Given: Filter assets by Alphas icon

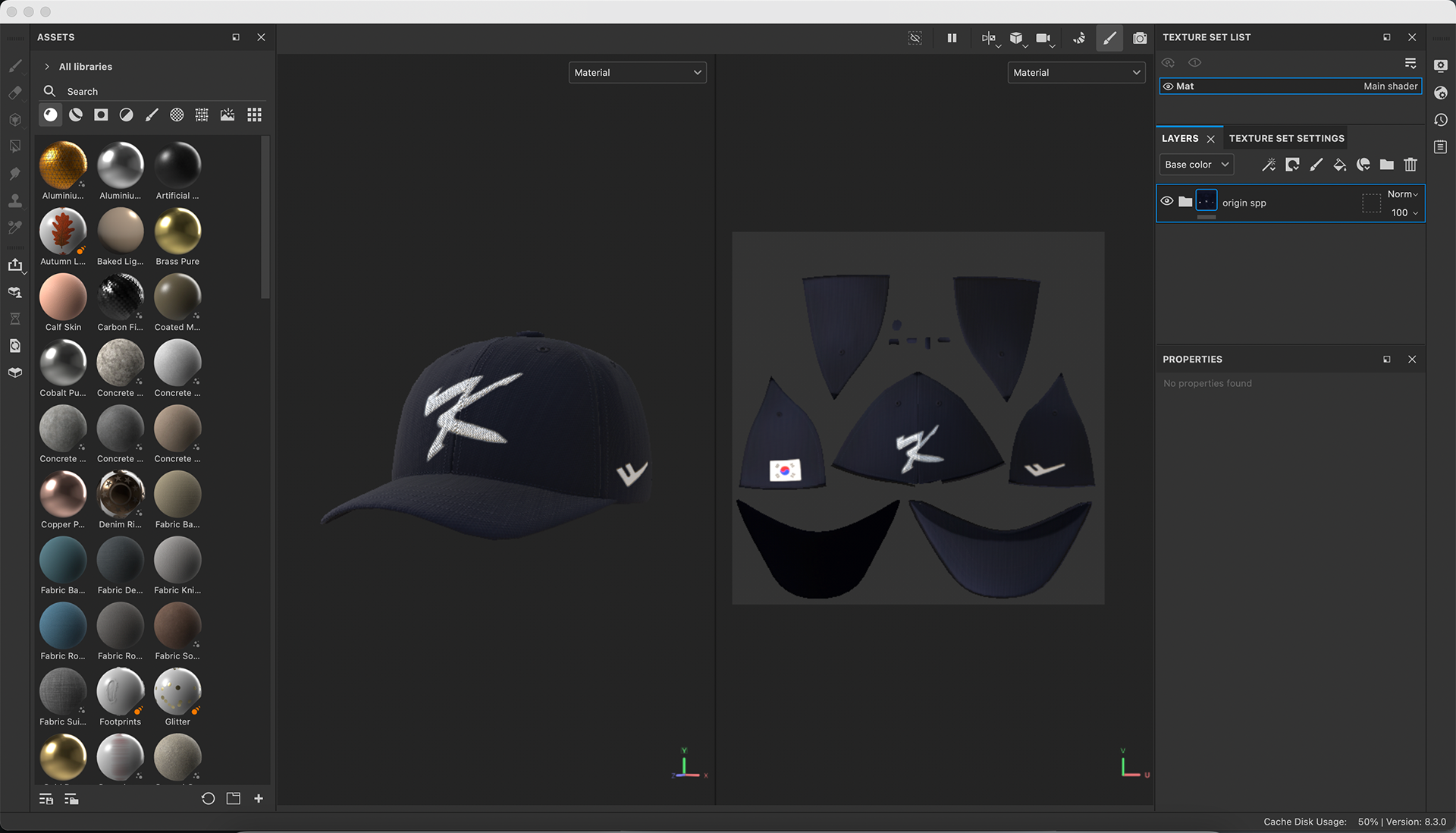Looking at the screenshot, I should [x=177, y=115].
